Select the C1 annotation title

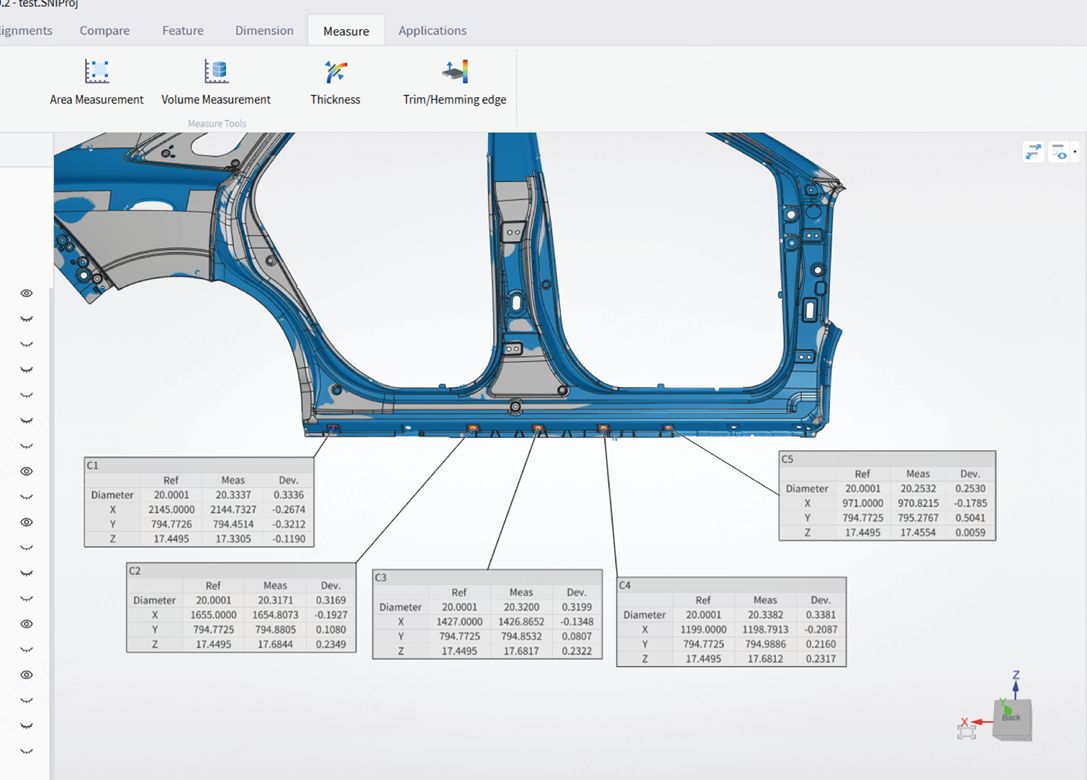point(93,465)
